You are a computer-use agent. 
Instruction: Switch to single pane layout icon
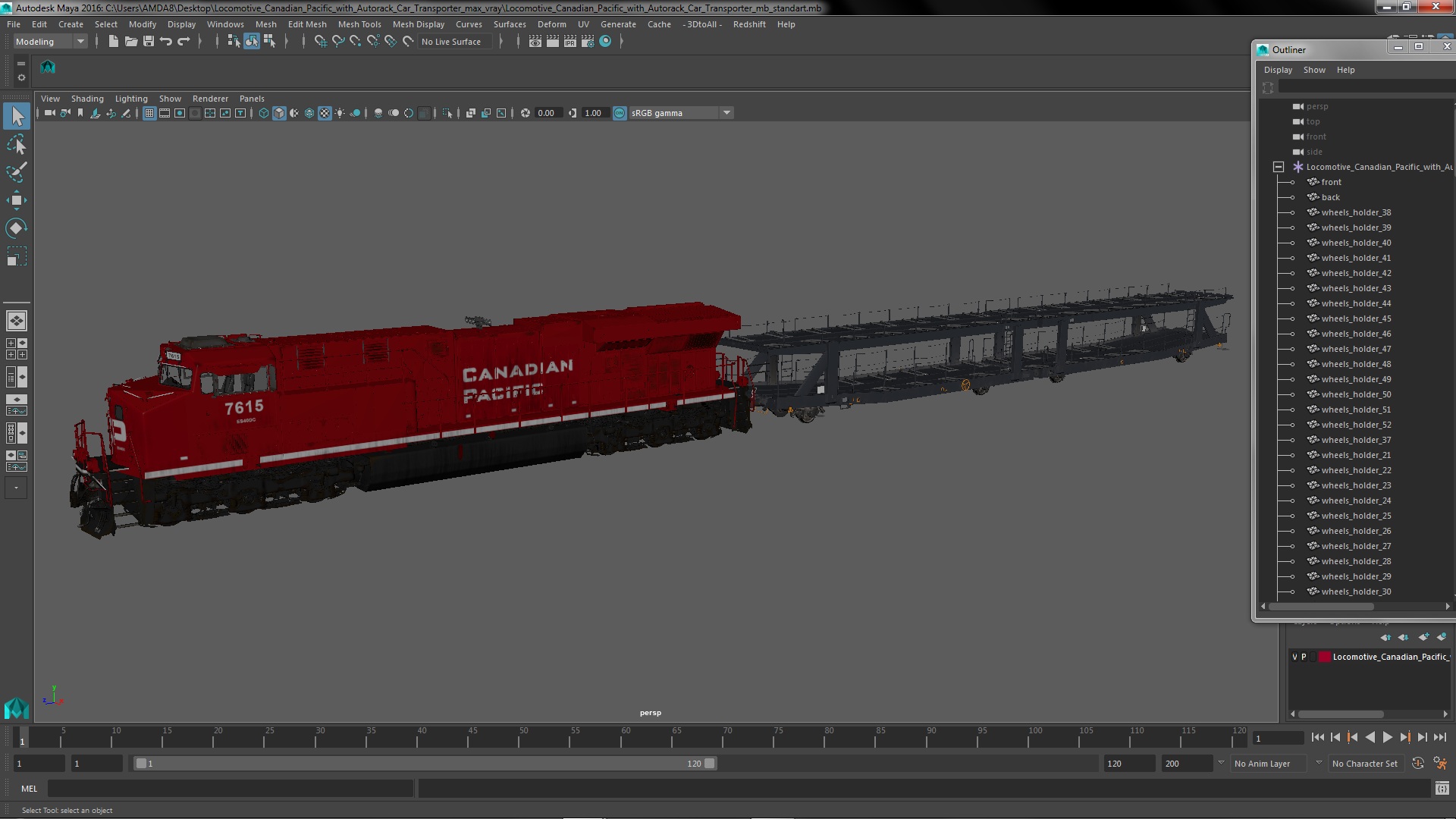click(16, 321)
